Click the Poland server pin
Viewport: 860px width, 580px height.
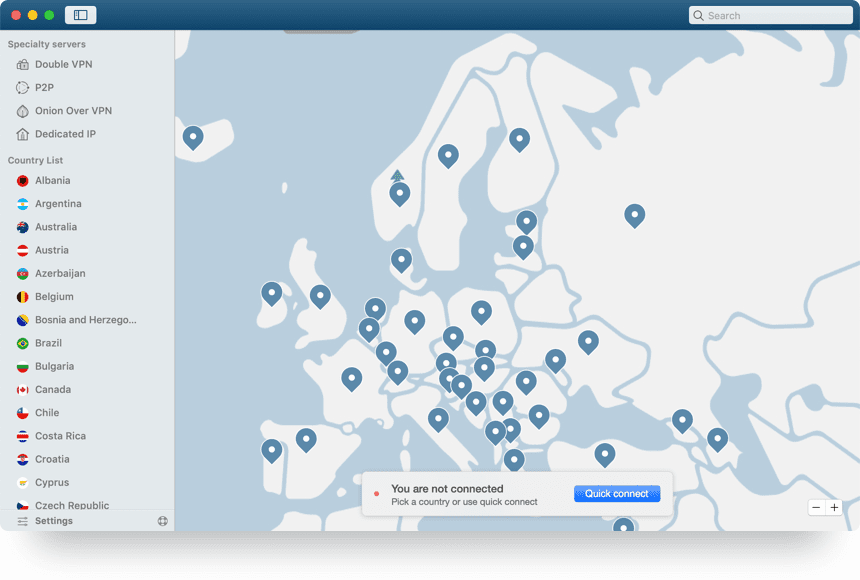tap(482, 312)
